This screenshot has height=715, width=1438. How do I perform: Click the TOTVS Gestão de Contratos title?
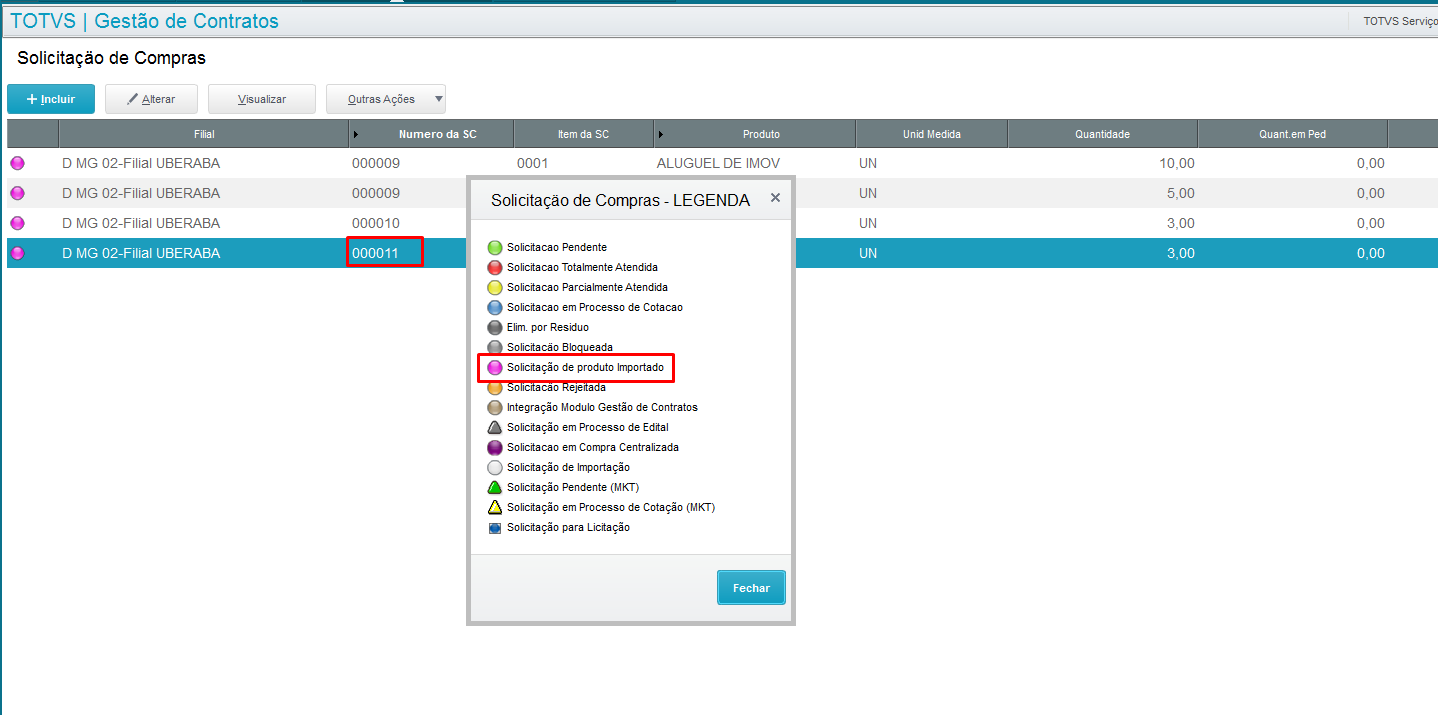pyautogui.click(x=144, y=21)
